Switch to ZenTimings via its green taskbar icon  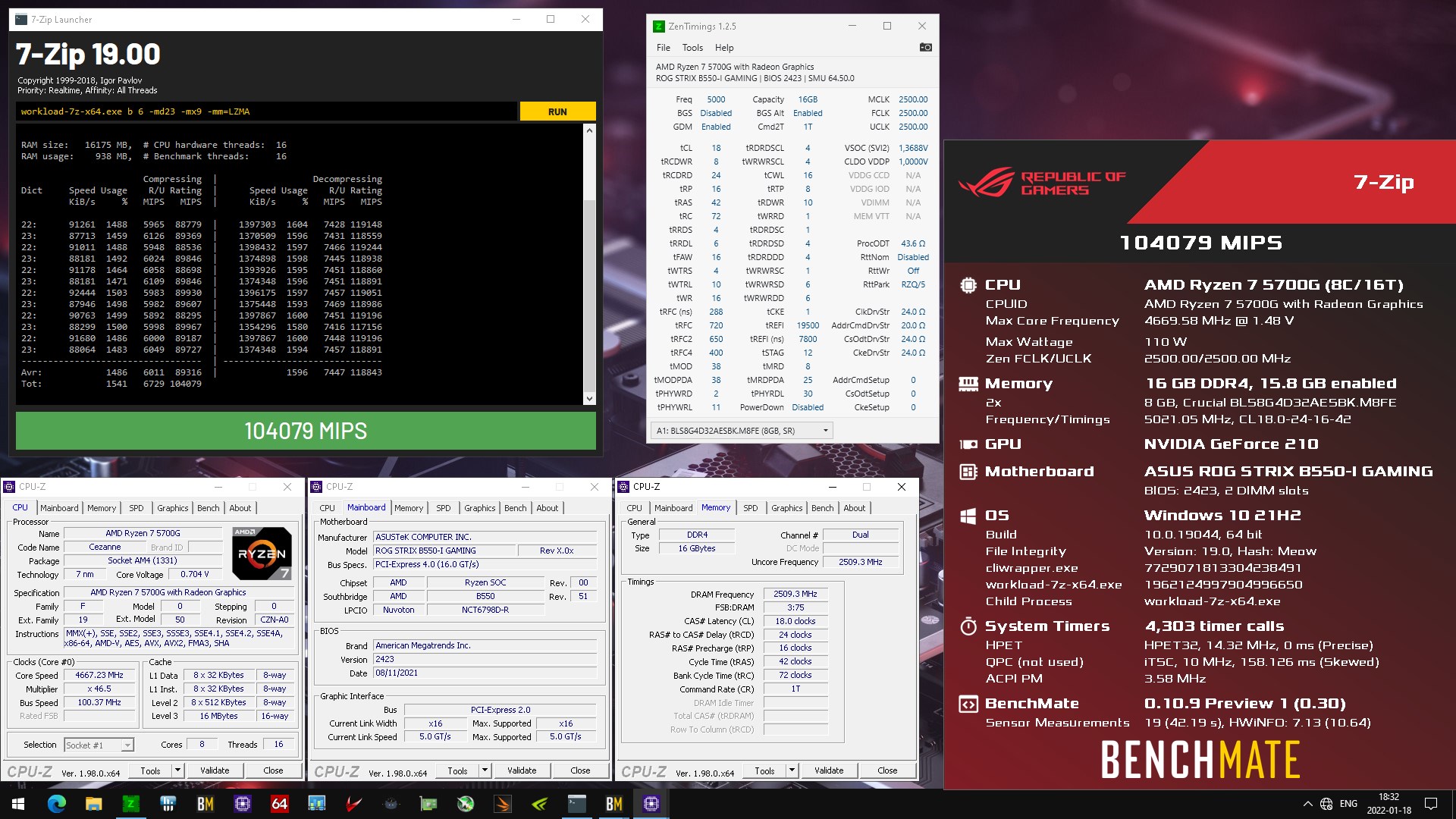pyautogui.click(x=130, y=804)
